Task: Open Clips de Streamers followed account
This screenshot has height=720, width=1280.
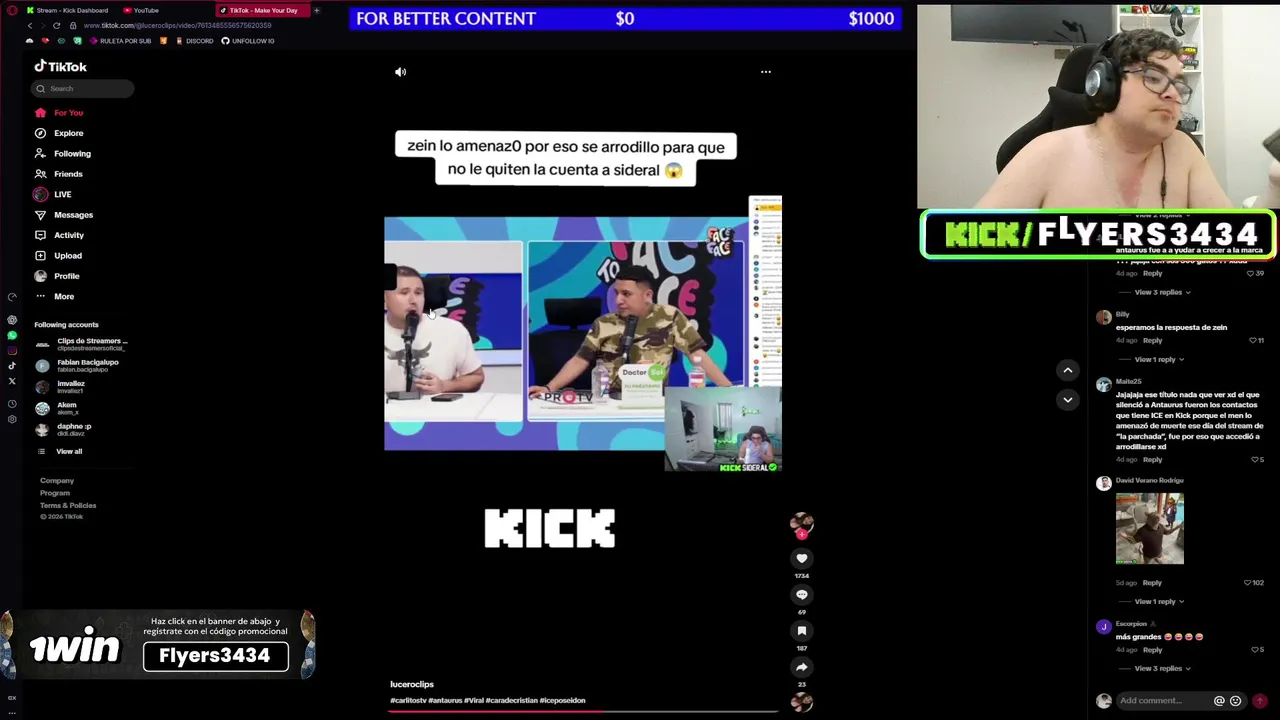Action: point(82,344)
